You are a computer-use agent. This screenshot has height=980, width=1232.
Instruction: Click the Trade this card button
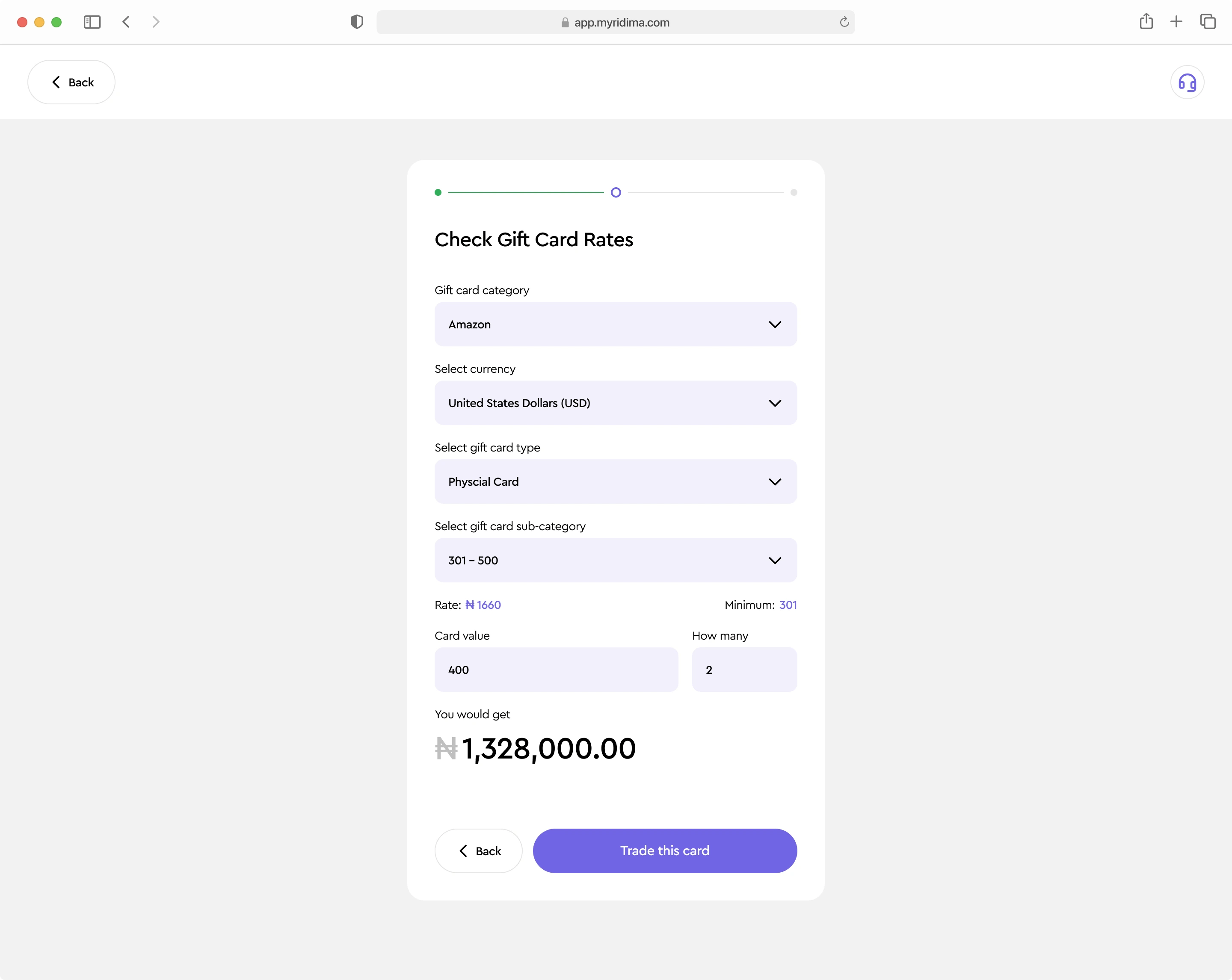point(665,851)
